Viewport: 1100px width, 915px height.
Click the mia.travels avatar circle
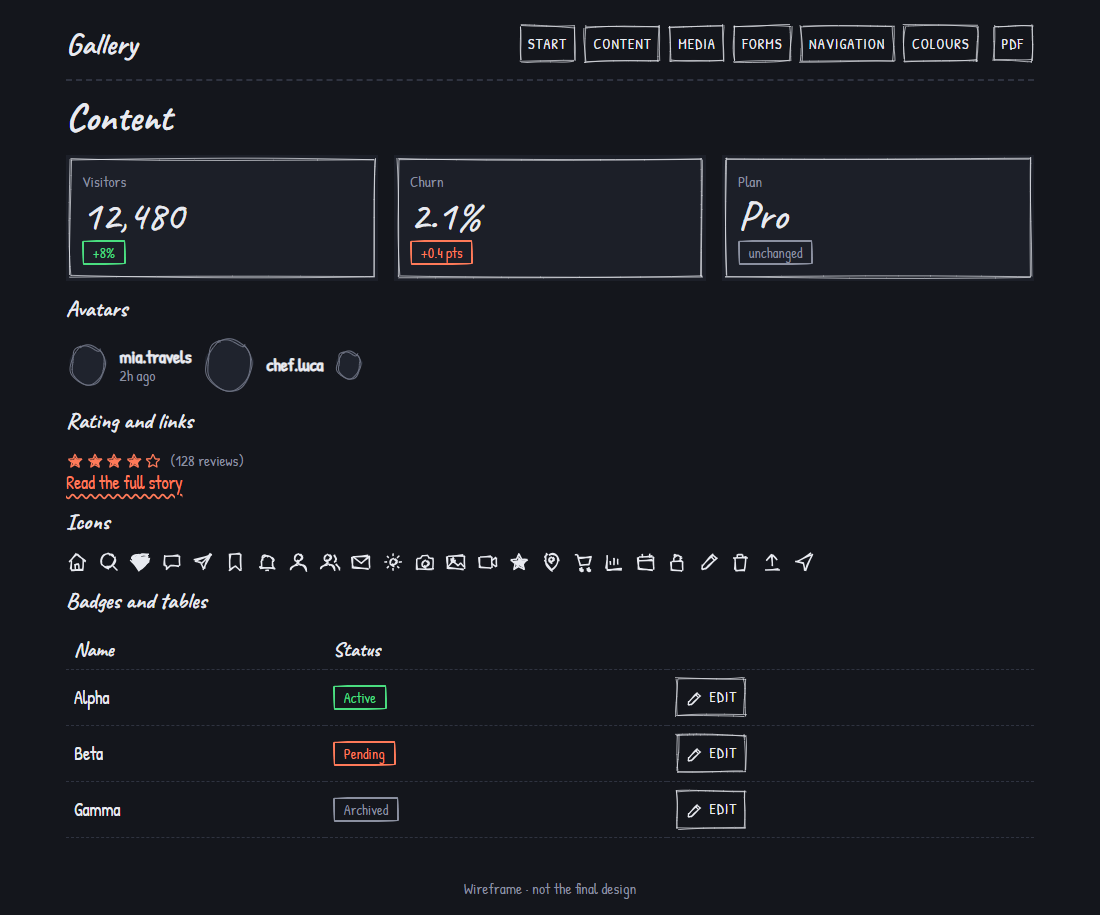tap(88, 365)
